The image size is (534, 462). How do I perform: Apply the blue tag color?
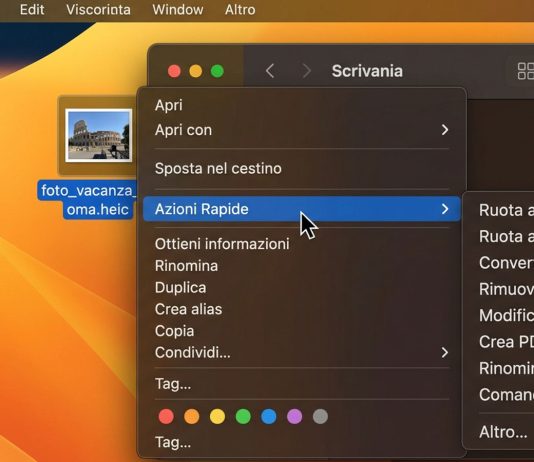[x=269, y=416]
